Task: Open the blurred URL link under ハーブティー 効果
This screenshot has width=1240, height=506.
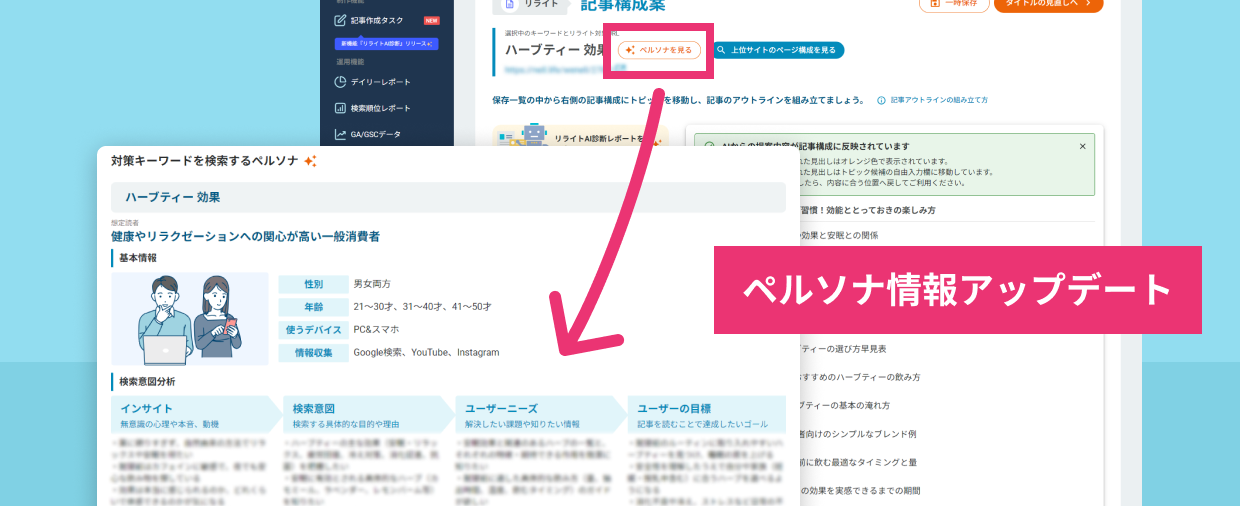Action: coord(565,70)
